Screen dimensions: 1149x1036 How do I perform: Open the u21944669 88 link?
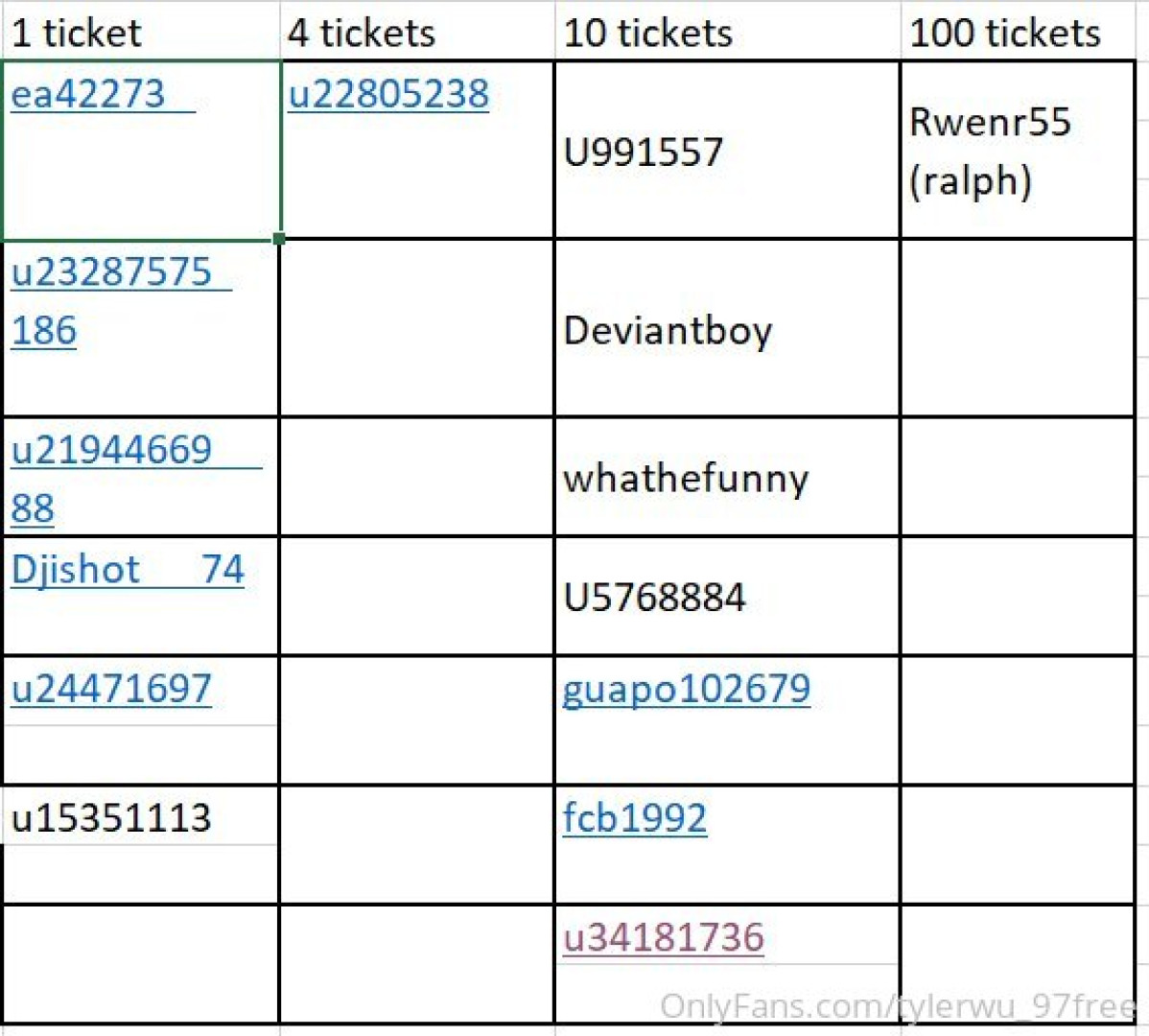click(111, 450)
